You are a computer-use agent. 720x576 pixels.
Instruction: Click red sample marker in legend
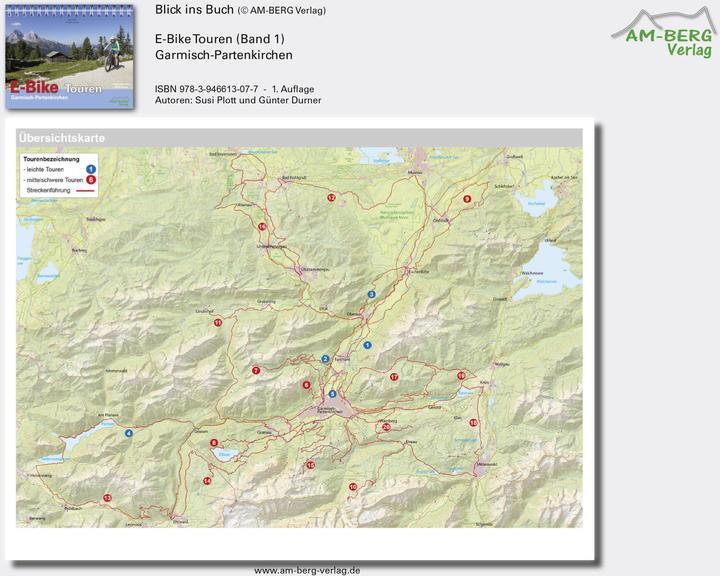(91, 180)
